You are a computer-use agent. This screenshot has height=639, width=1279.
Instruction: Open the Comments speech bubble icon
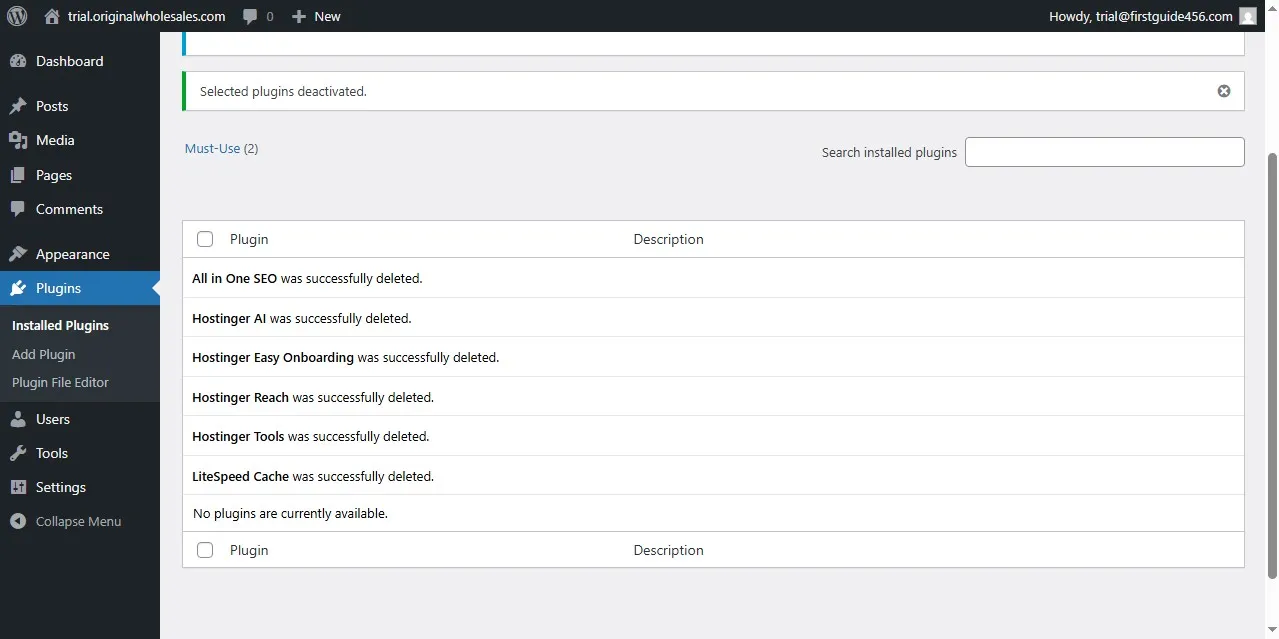[x=20, y=209]
